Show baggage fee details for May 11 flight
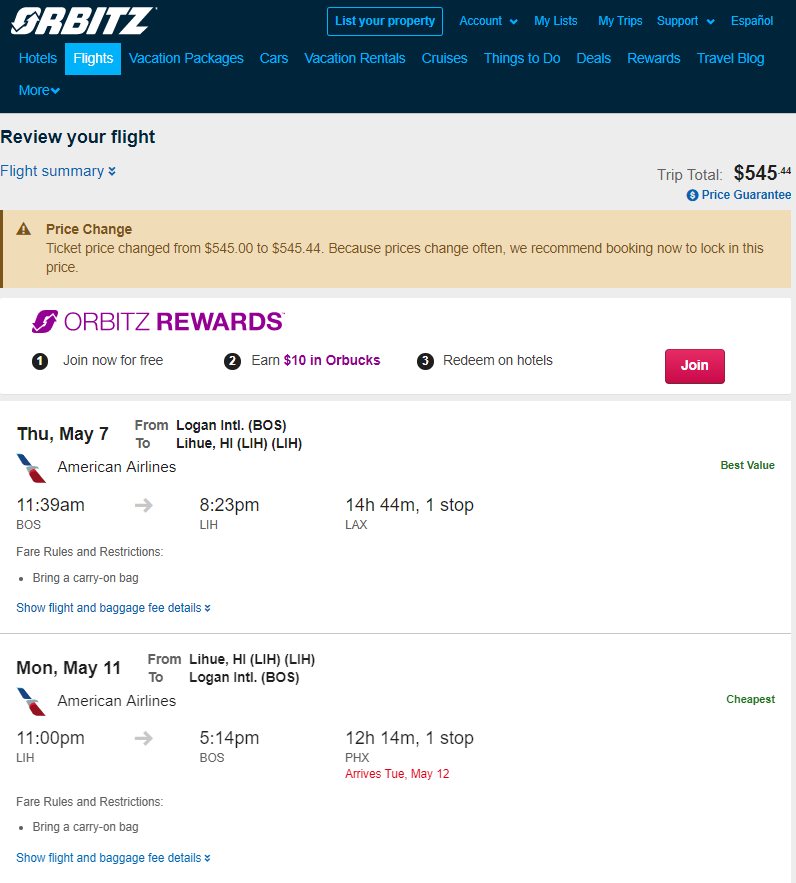Screen dimensions: 796x883 click(x=113, y=858)
